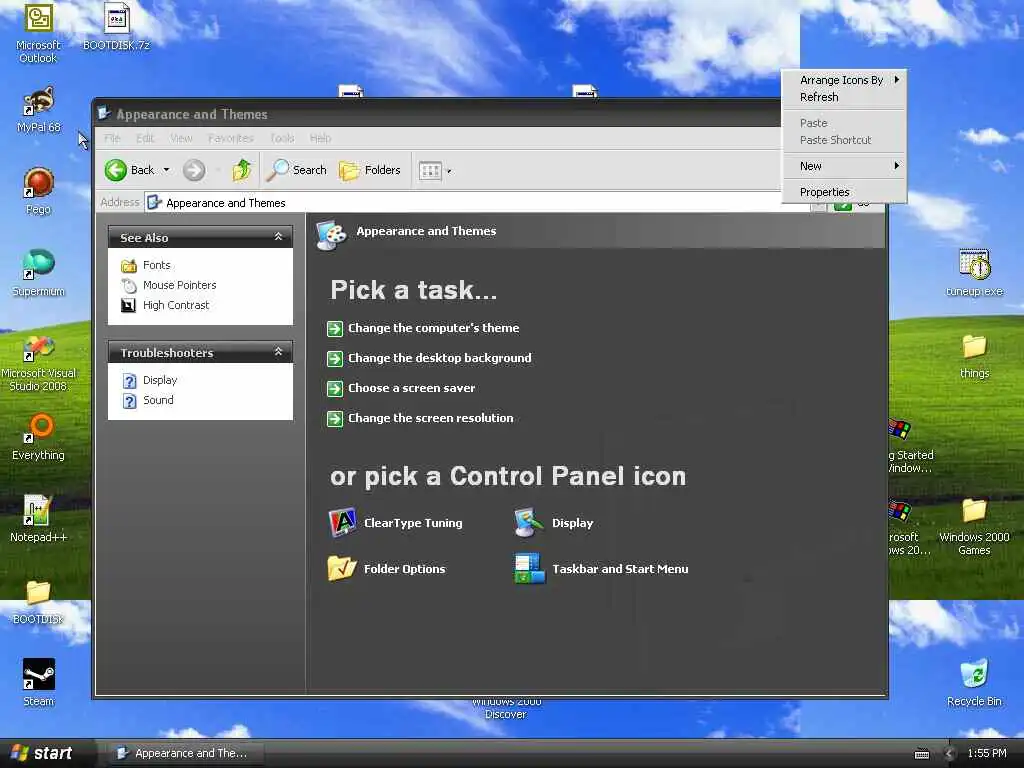Select the Steam desktop shortcut

coord(39,682)
